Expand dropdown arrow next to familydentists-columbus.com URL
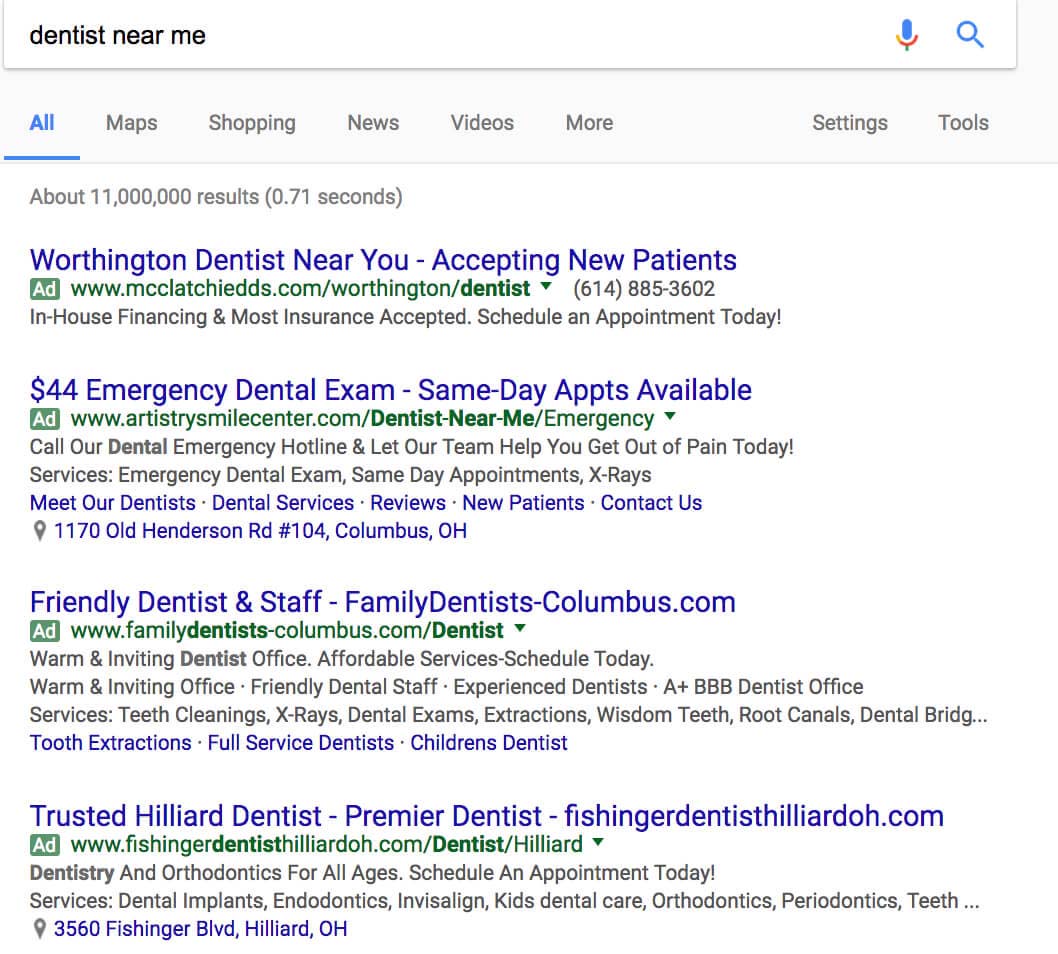The width and height of the screenshot is (1058, 954). tap(520, 628)
